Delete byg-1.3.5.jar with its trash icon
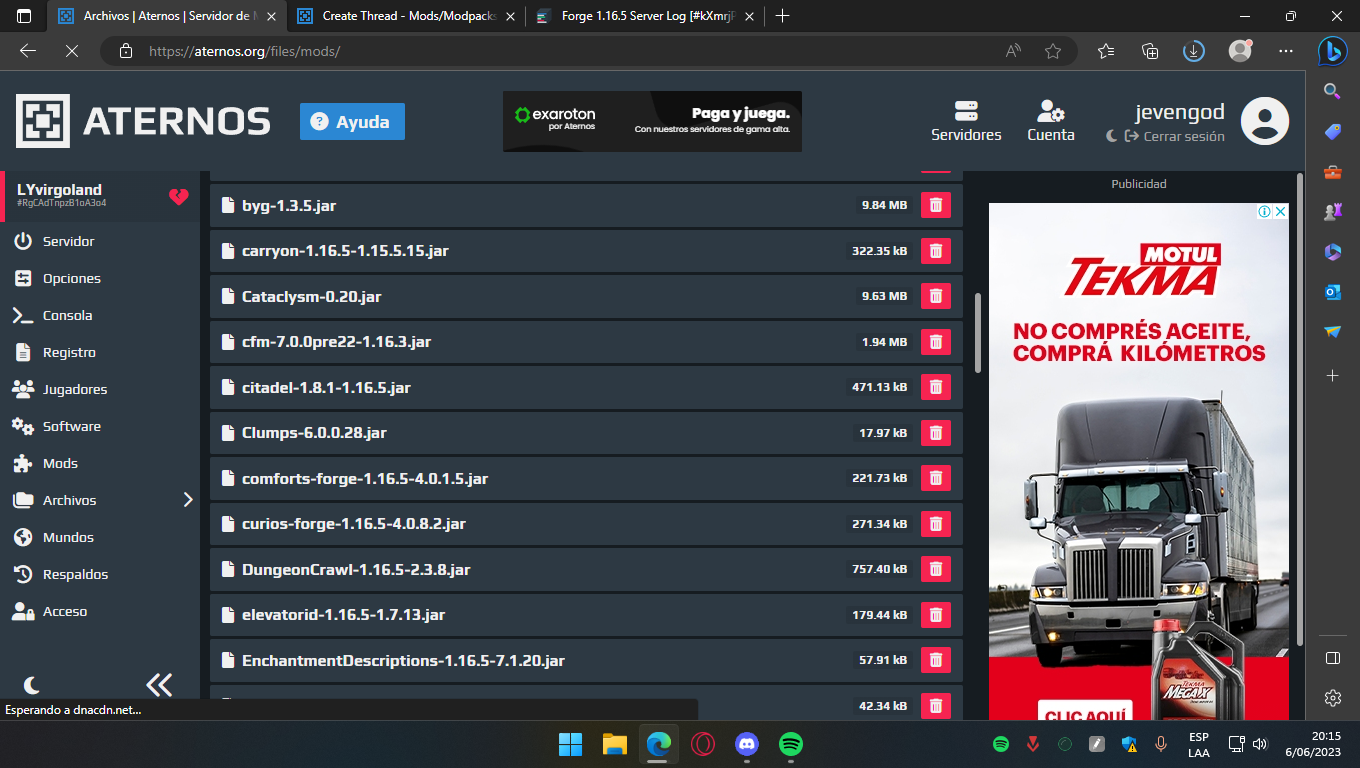This screenshot has height=768, width=1360. coord(935,205)
